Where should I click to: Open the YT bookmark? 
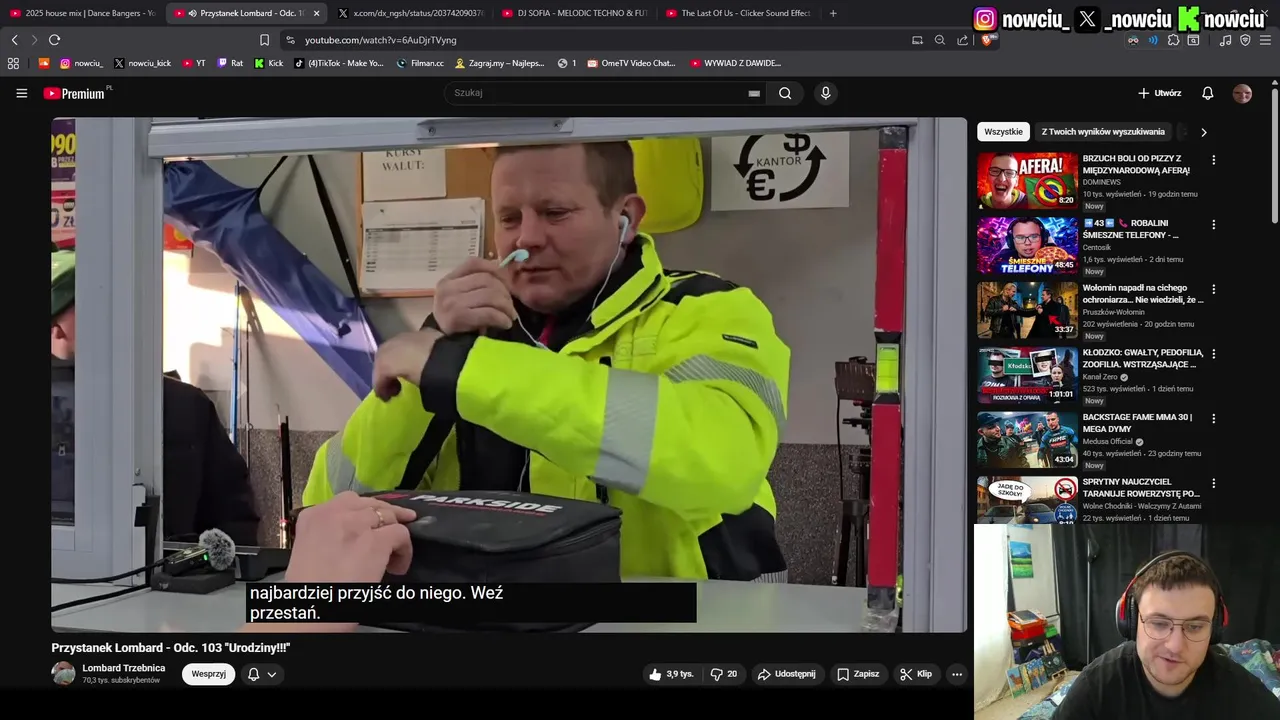point(194,63)
